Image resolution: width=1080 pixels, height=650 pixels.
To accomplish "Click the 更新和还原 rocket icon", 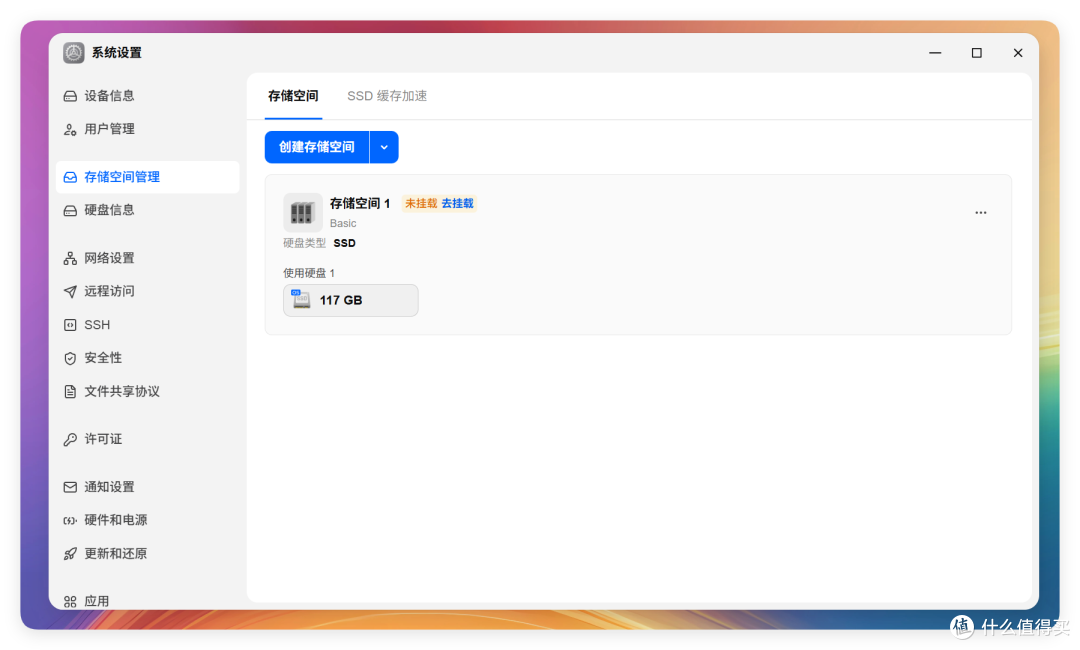I will [70, 554].
